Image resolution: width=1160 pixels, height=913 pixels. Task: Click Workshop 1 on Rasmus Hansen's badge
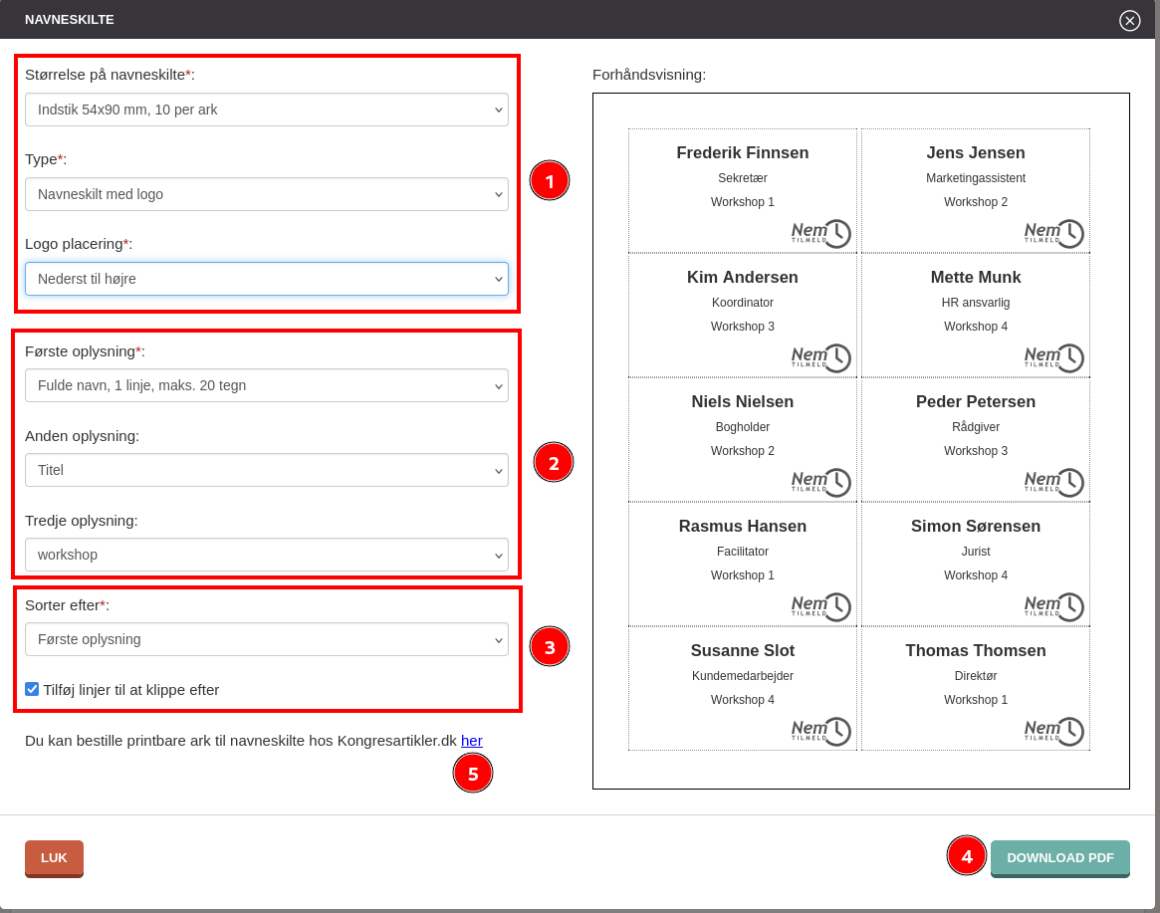pos(743,575)
